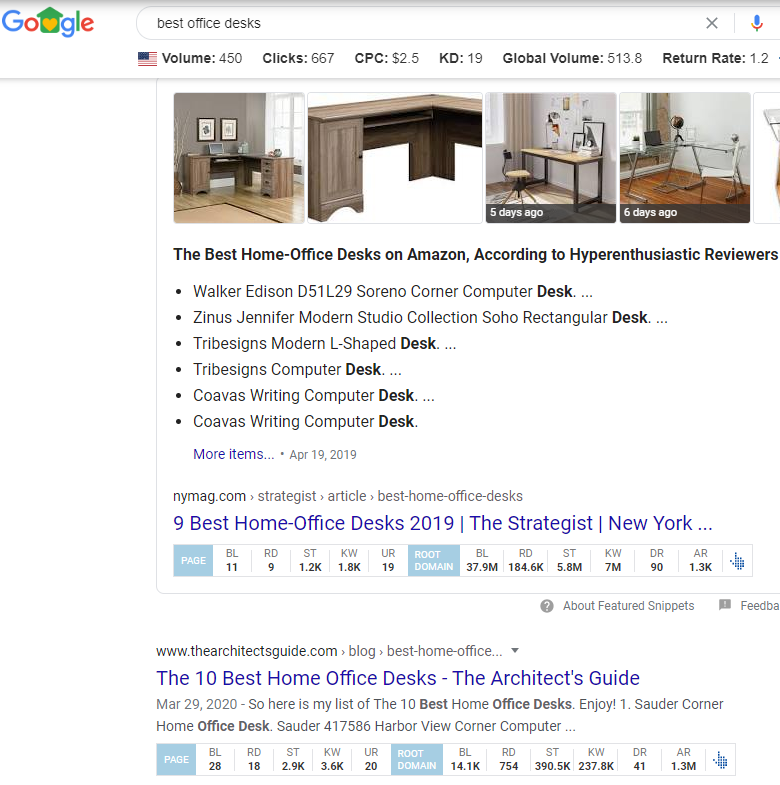Image resolution: width=780 pixels, height=785 pixels.
Task: Open '9 Best Home-Office Desks 2019' result
Action: (443, 523)
